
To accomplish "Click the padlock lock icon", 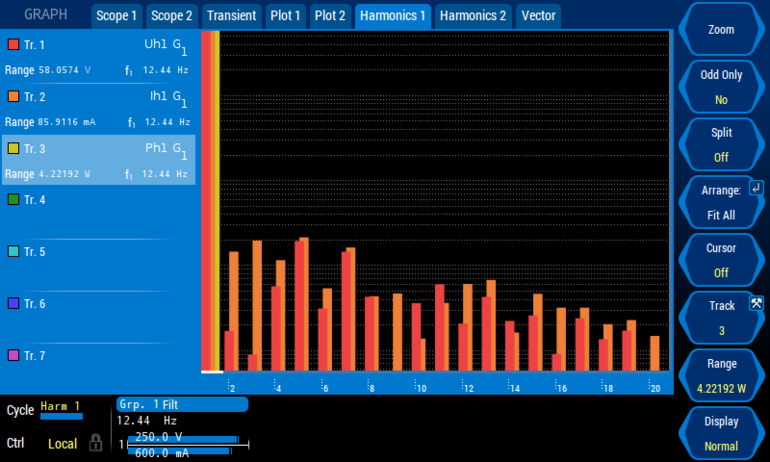I will click(x=96, y=442).
